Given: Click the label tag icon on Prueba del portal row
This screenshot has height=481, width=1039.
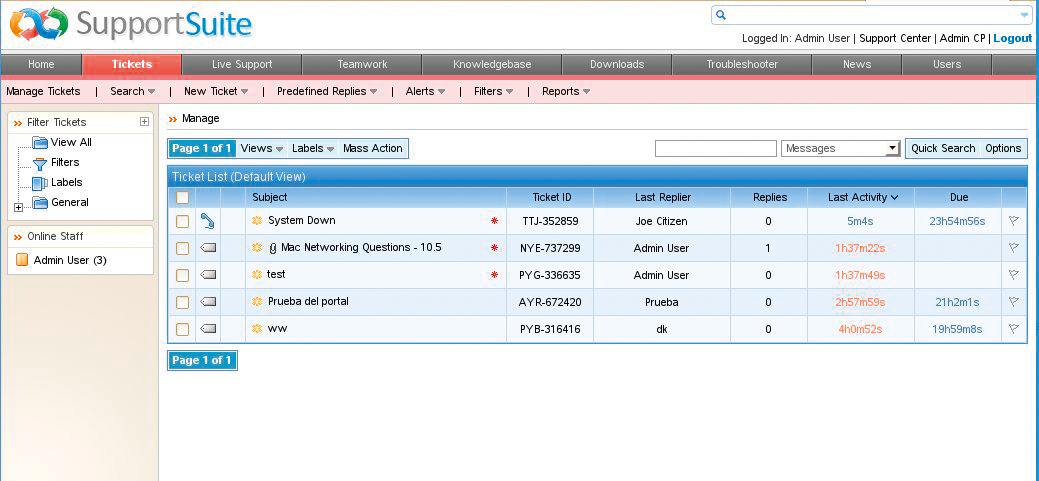Looking at the screenshot, I should 208,301.
